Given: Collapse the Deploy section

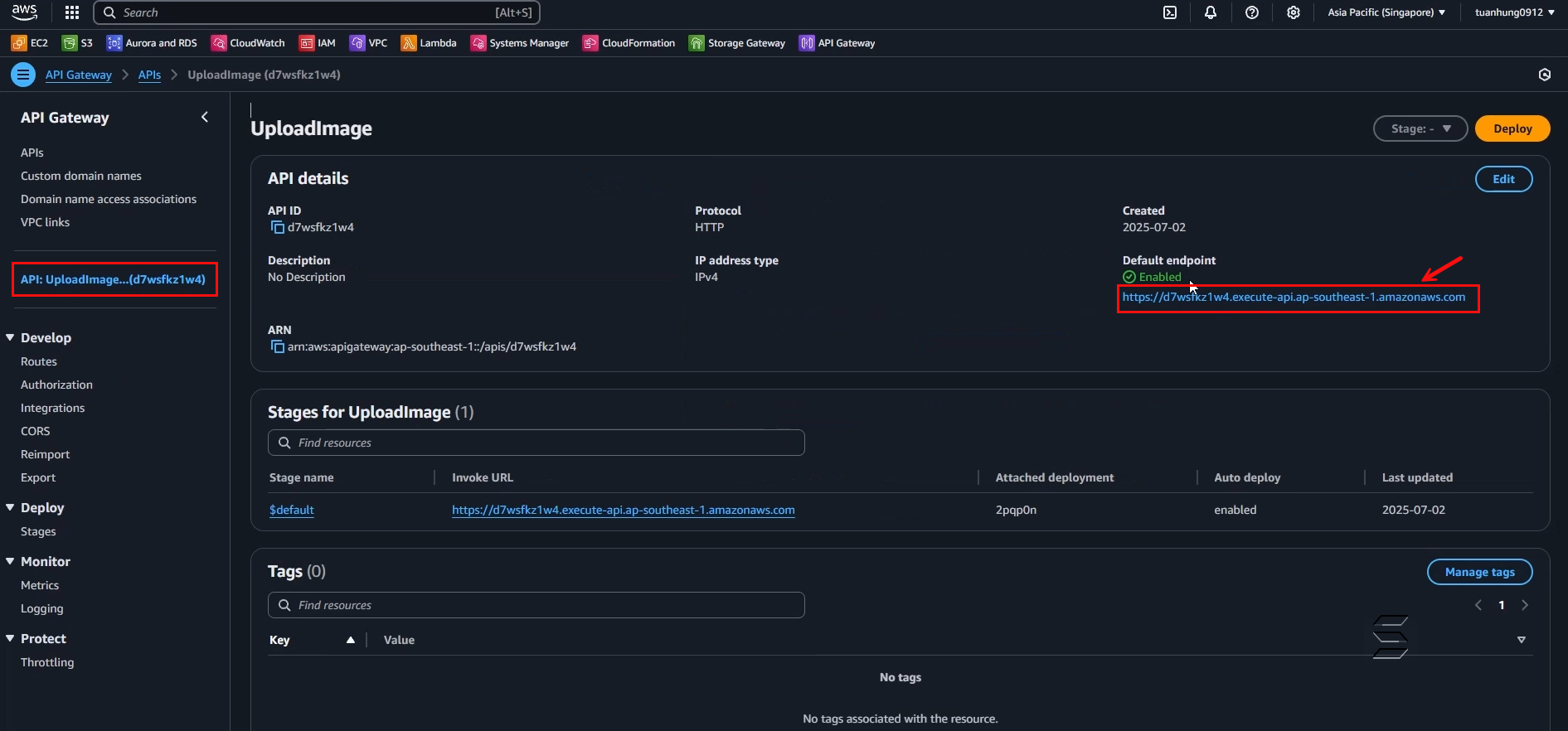Looking at the screenshot, I should click(10, 507).
